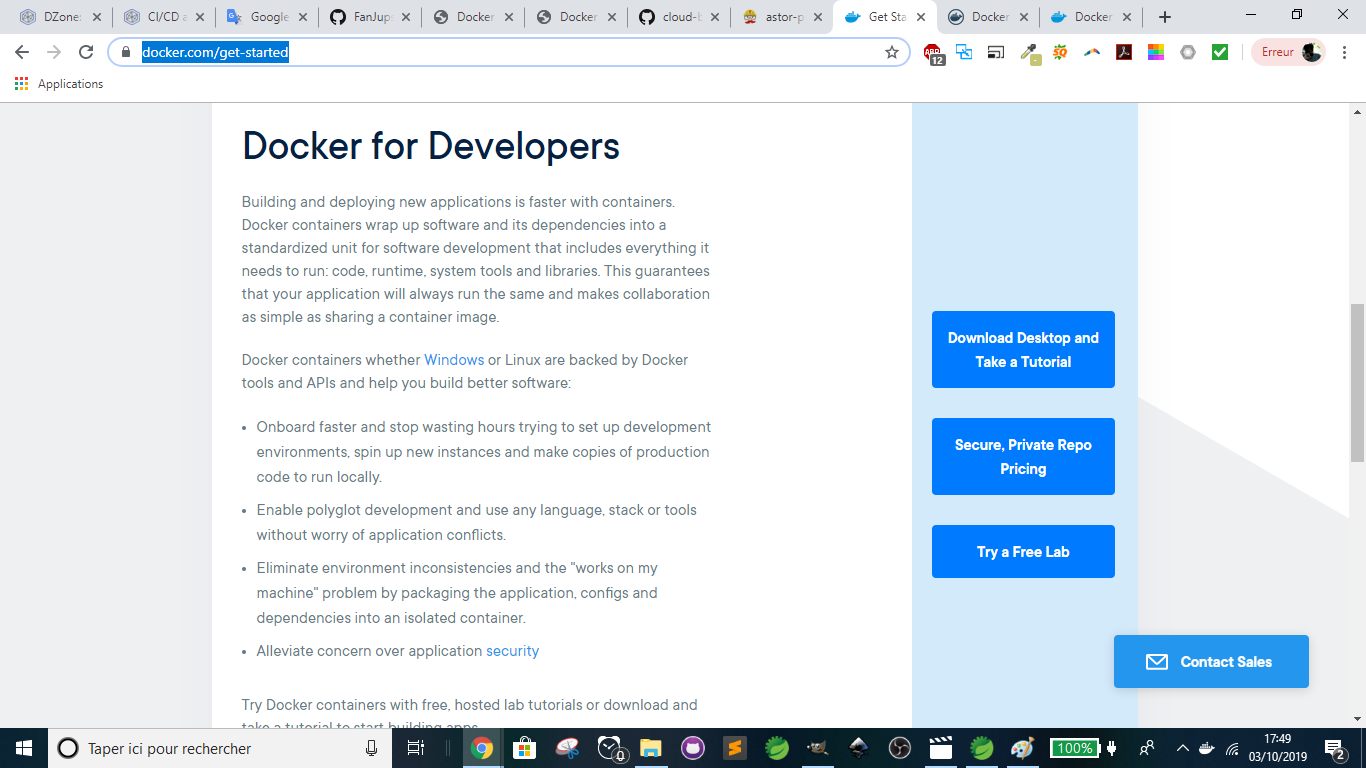Open the Applications shortcut in bookmarks bar
1366x768 pixels.
(x=59, y=84)
